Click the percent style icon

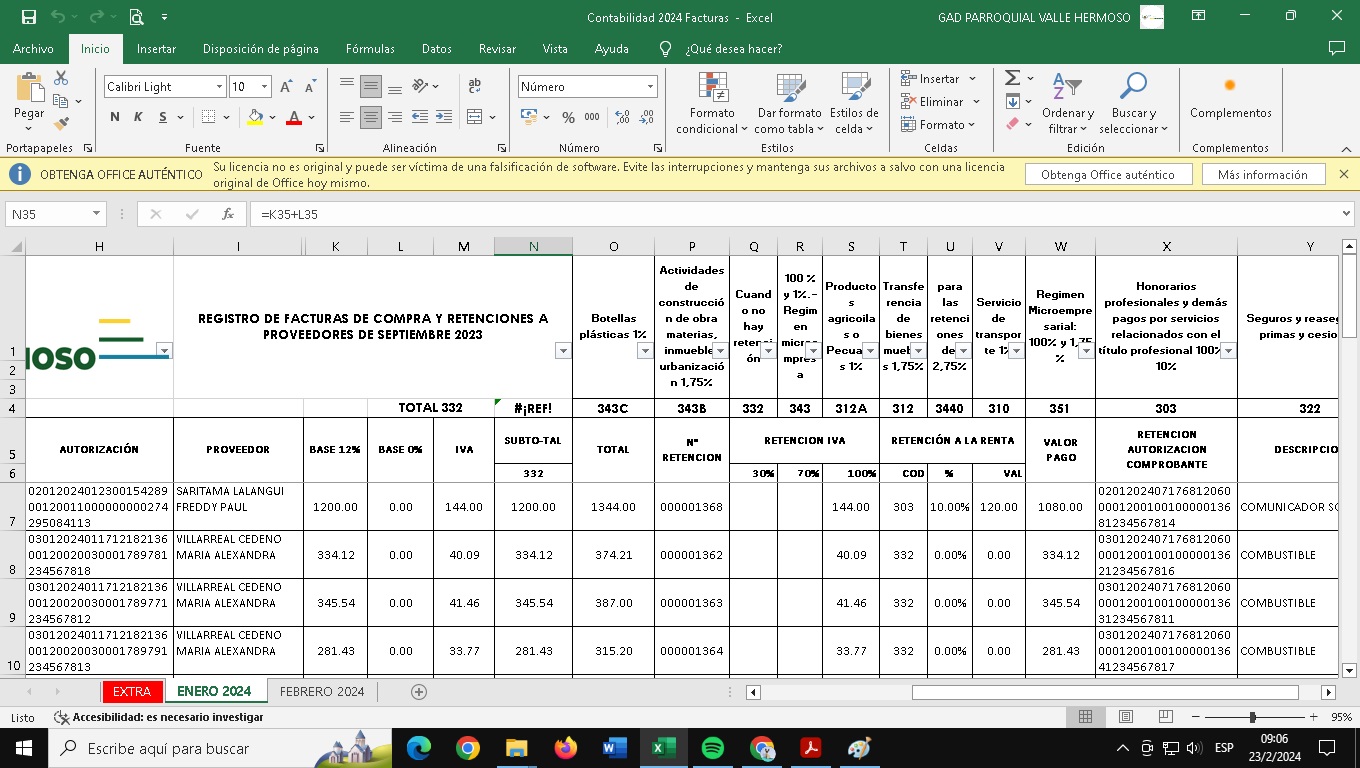click(x=568, y=117)
